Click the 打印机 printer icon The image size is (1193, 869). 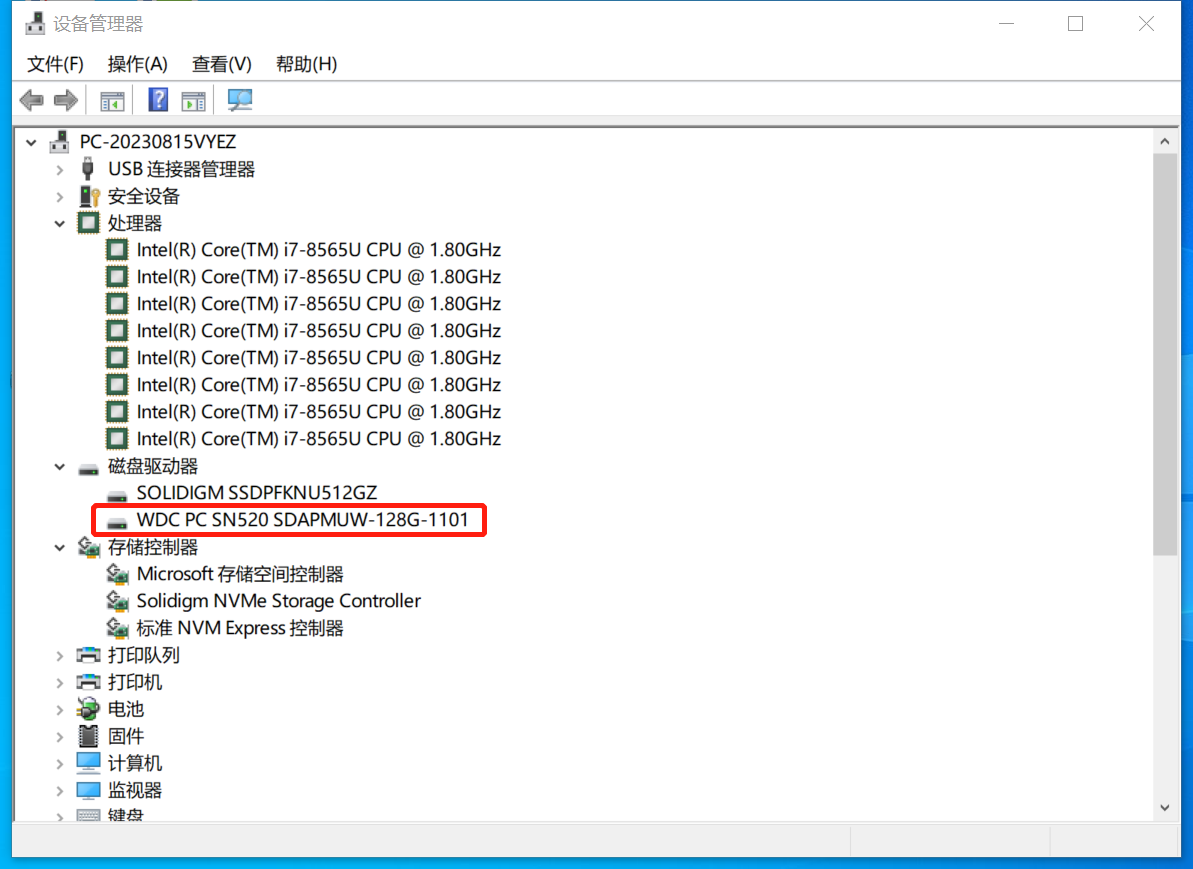(88, 682)
